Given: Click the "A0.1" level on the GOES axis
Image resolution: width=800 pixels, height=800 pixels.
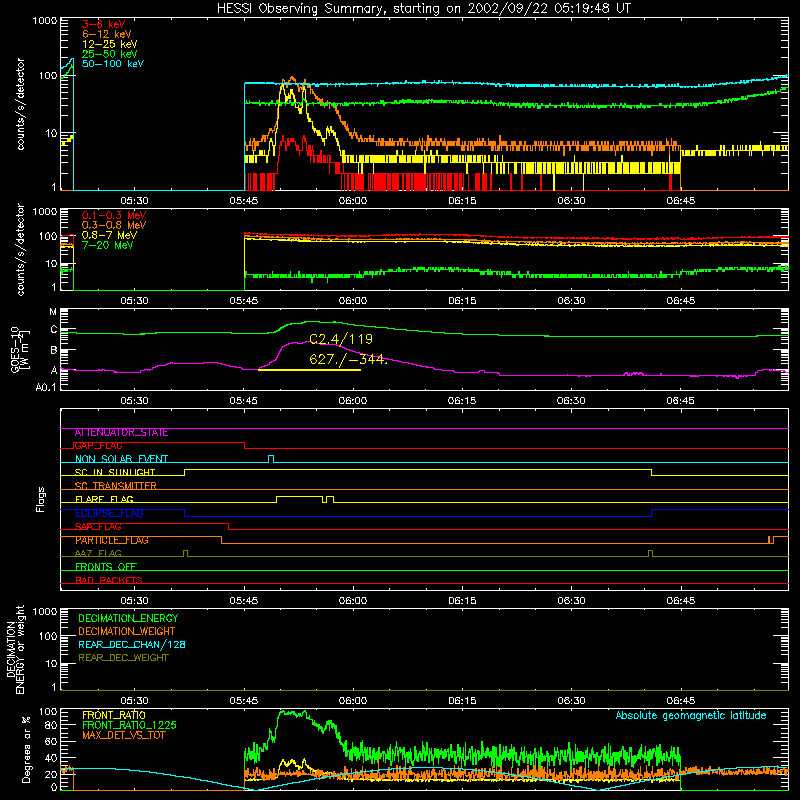Looking at the screenshot, I should coord(46,387).
